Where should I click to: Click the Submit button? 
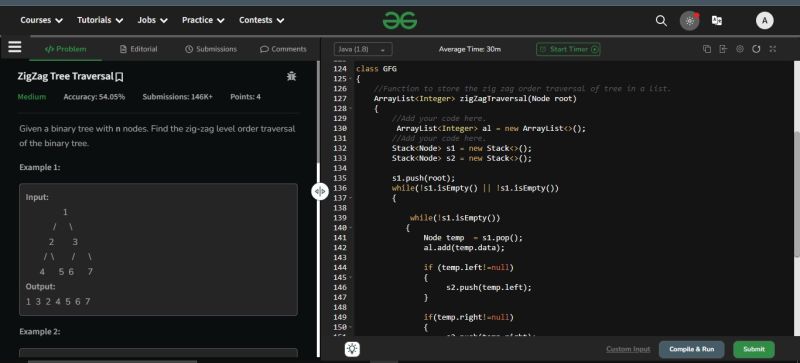point(754,349)
